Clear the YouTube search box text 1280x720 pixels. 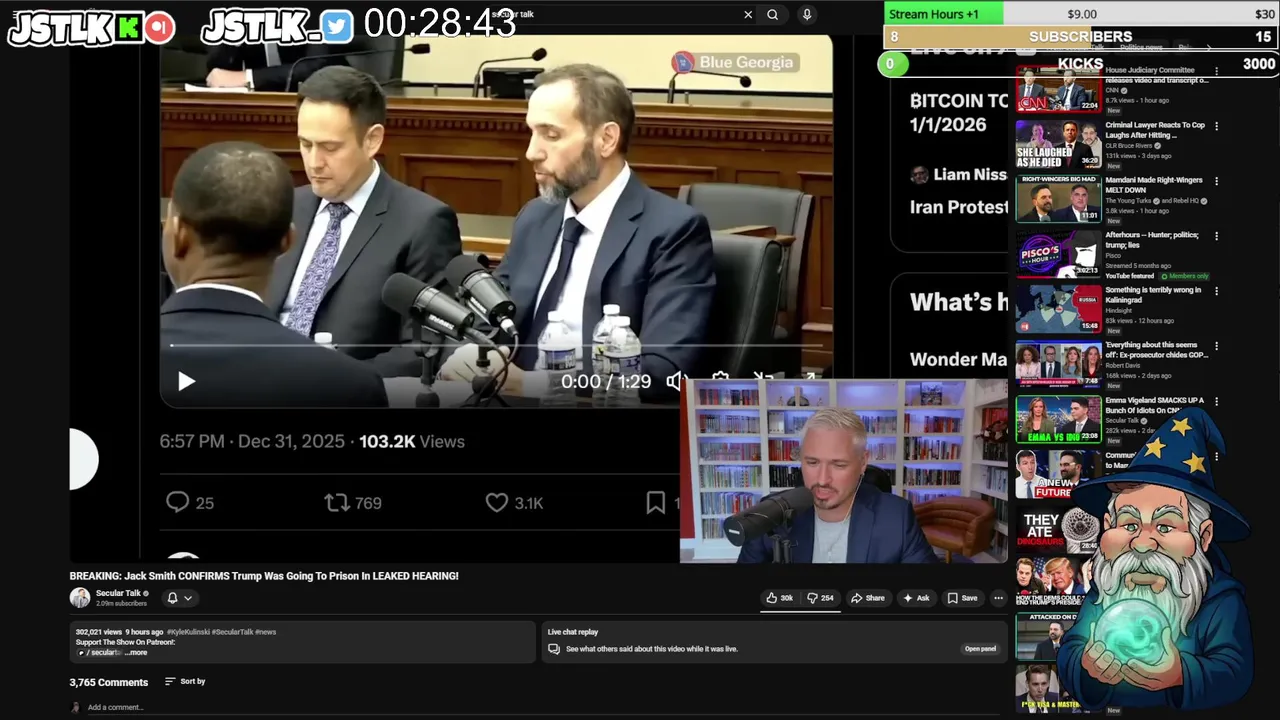click(747, 15)
